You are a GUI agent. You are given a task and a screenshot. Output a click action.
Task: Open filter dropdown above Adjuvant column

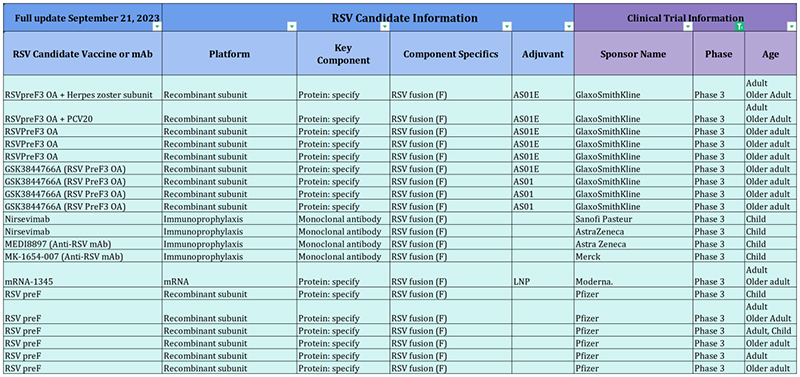tap(569, 27)
